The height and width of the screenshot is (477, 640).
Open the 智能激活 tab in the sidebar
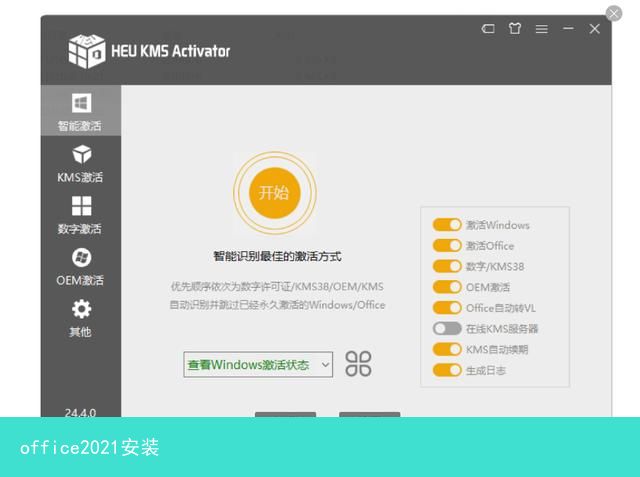pos(80,111)
